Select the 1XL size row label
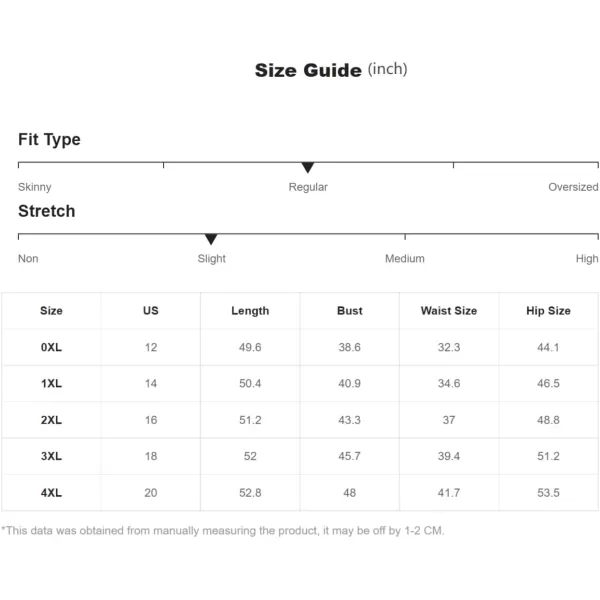Viewport: 600px width, 600px height. [x=51, y=383]
